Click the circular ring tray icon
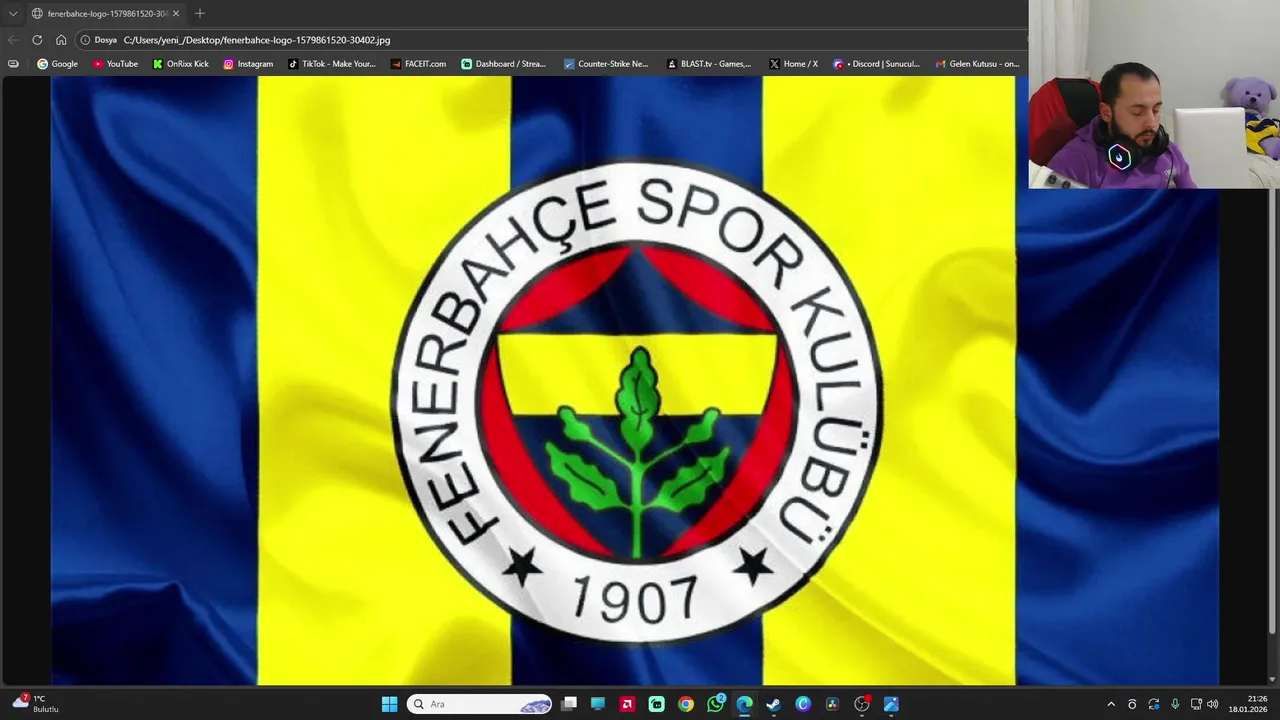 (1132, 704)
